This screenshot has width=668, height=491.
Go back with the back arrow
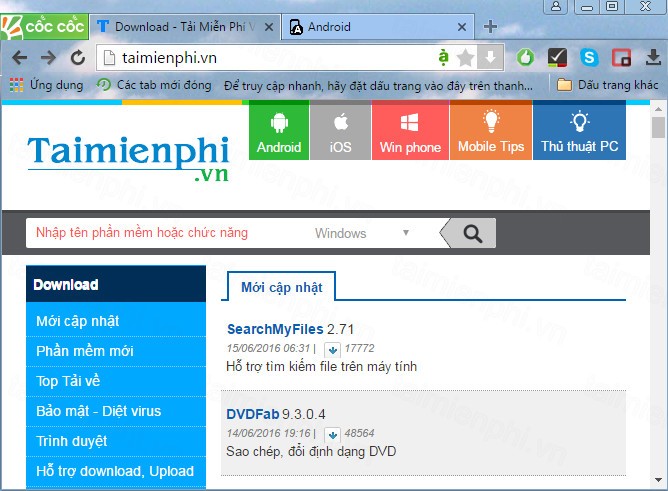20,57
